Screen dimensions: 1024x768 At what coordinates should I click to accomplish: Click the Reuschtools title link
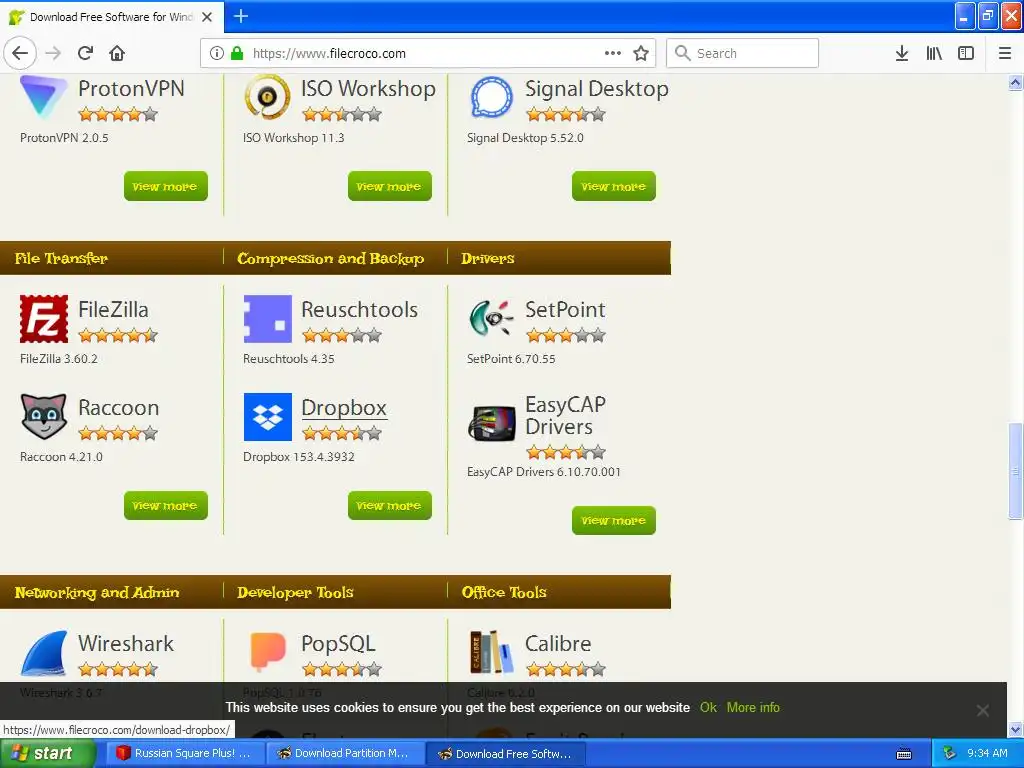(359, 310)
